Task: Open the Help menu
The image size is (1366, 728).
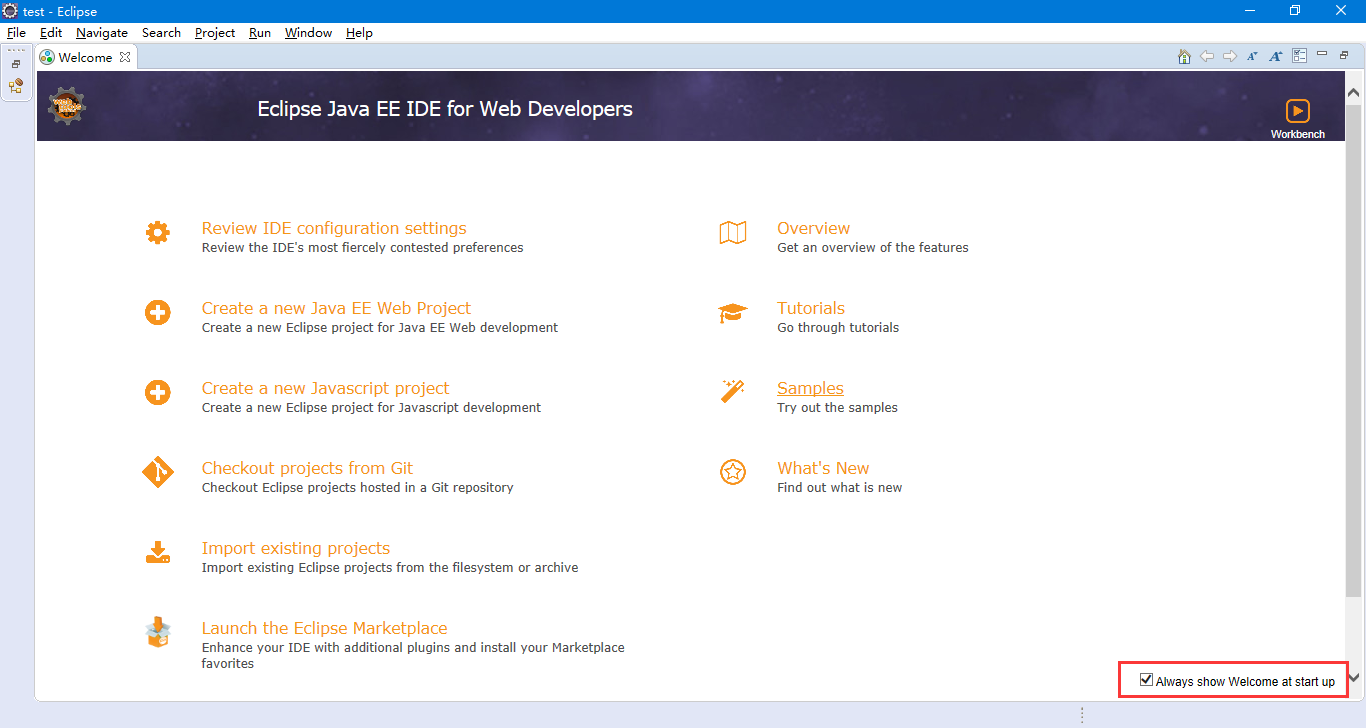Action: point(359,33)
